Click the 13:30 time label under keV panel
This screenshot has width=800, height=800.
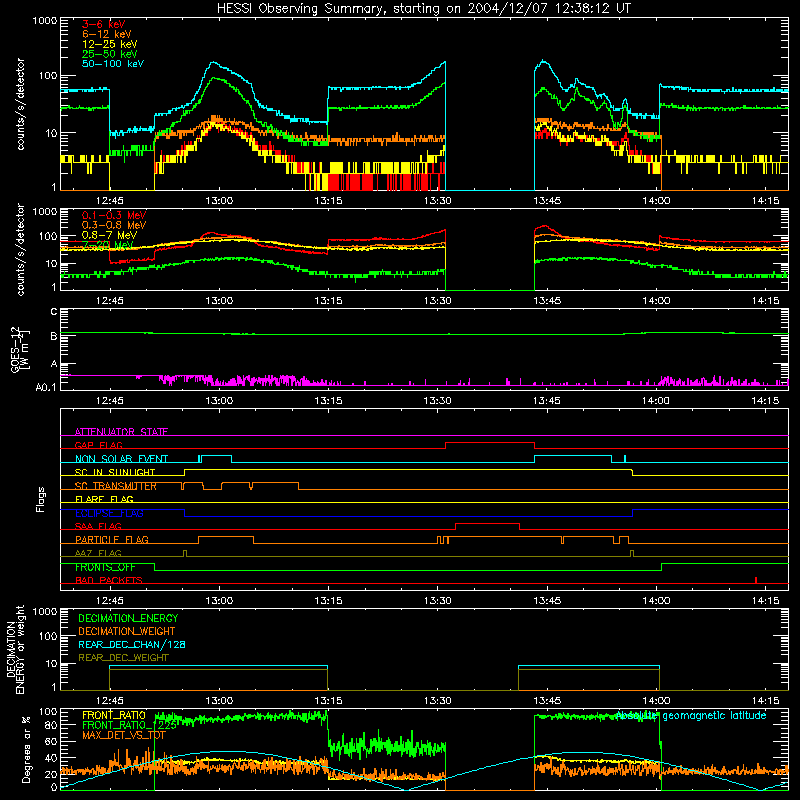[437, 201]
